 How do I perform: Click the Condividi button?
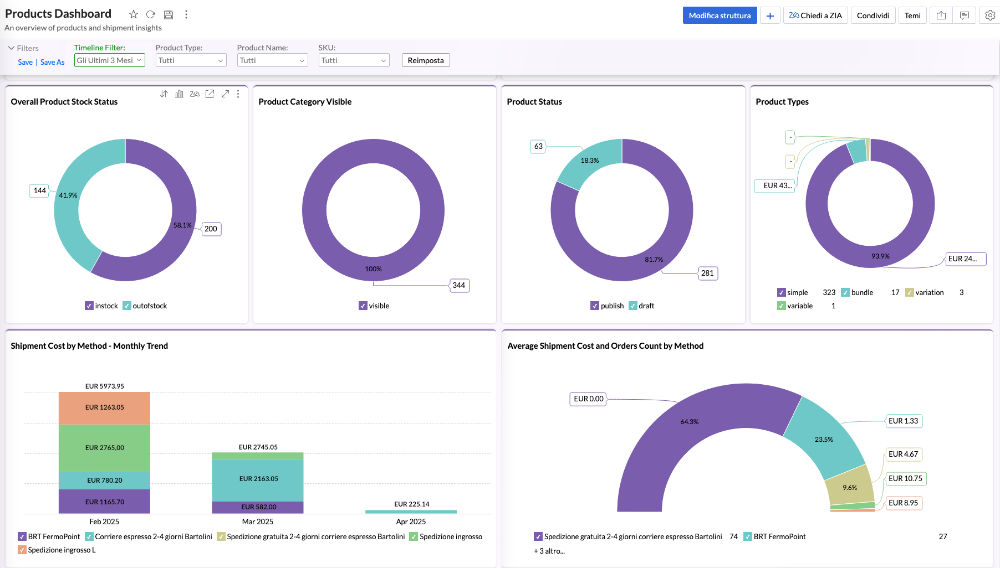872,15
